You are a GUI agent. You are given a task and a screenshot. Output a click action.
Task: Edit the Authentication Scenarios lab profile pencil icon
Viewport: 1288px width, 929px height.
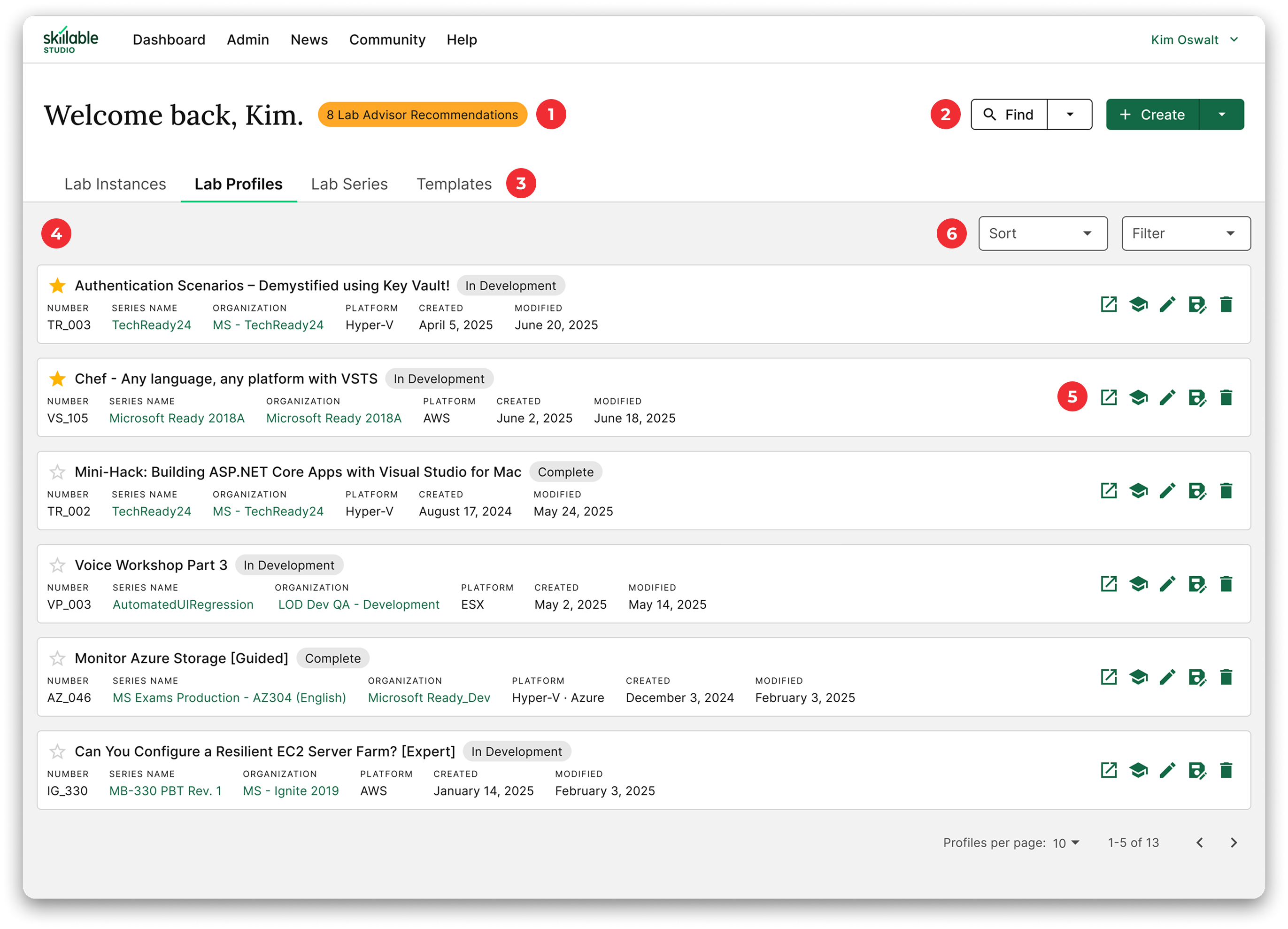[x=1168, y=304]
